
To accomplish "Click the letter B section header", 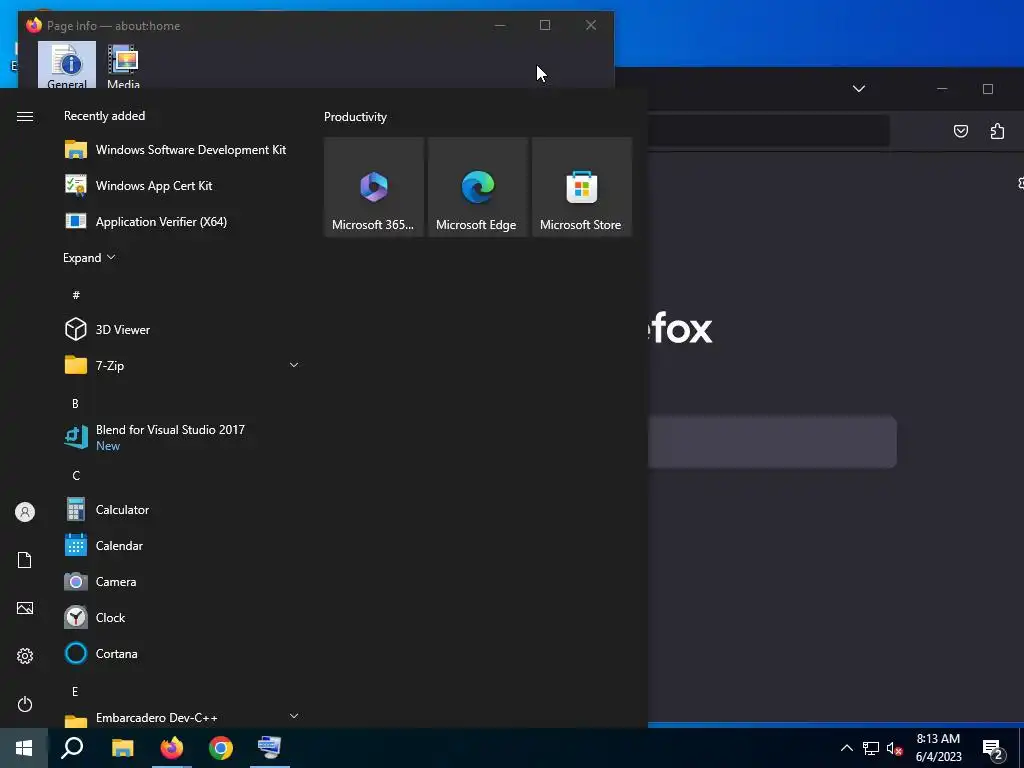I will coord(75,404).
